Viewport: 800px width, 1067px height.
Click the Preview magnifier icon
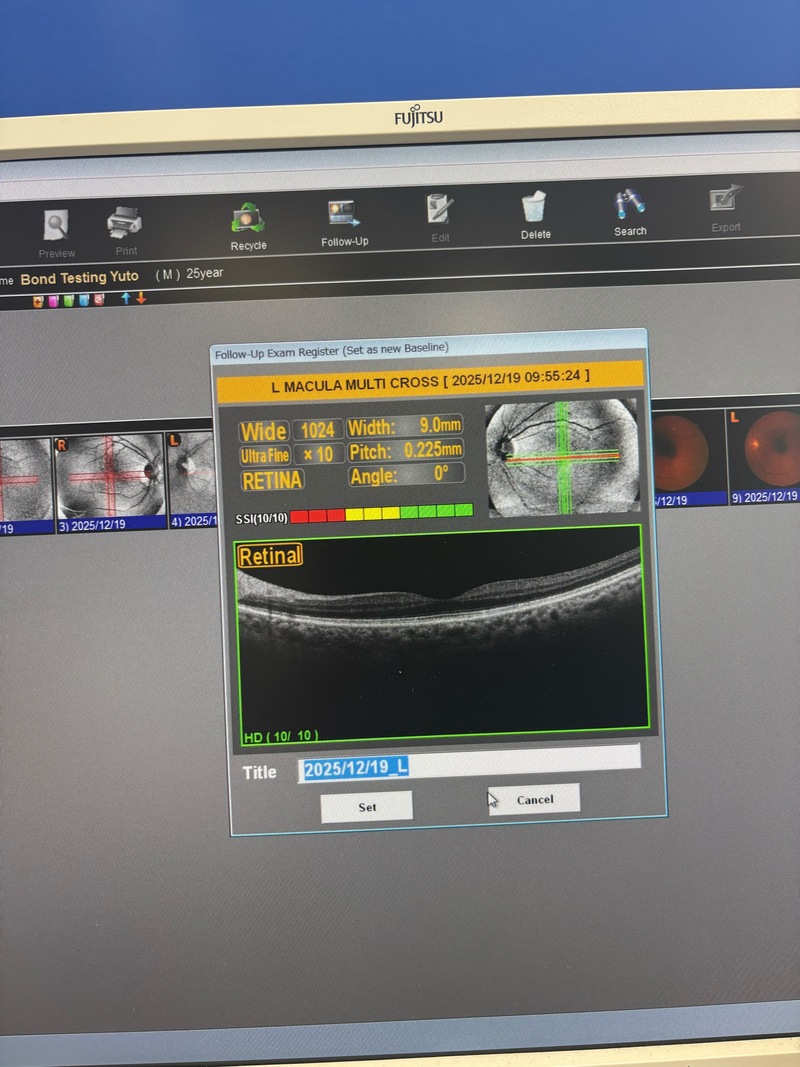point(56,227)
